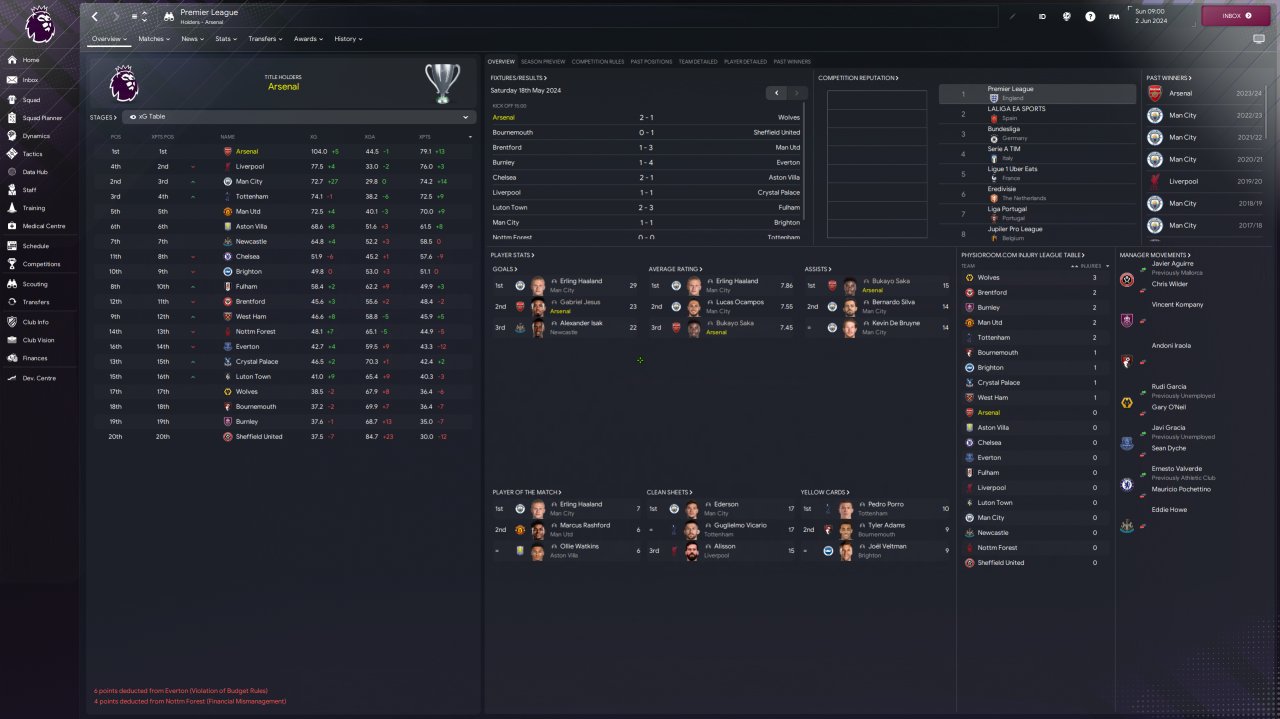Click the pencil edit icon
Image resolution: width=1280 pixels, height=719 pixels.
tap(1012, 16)
